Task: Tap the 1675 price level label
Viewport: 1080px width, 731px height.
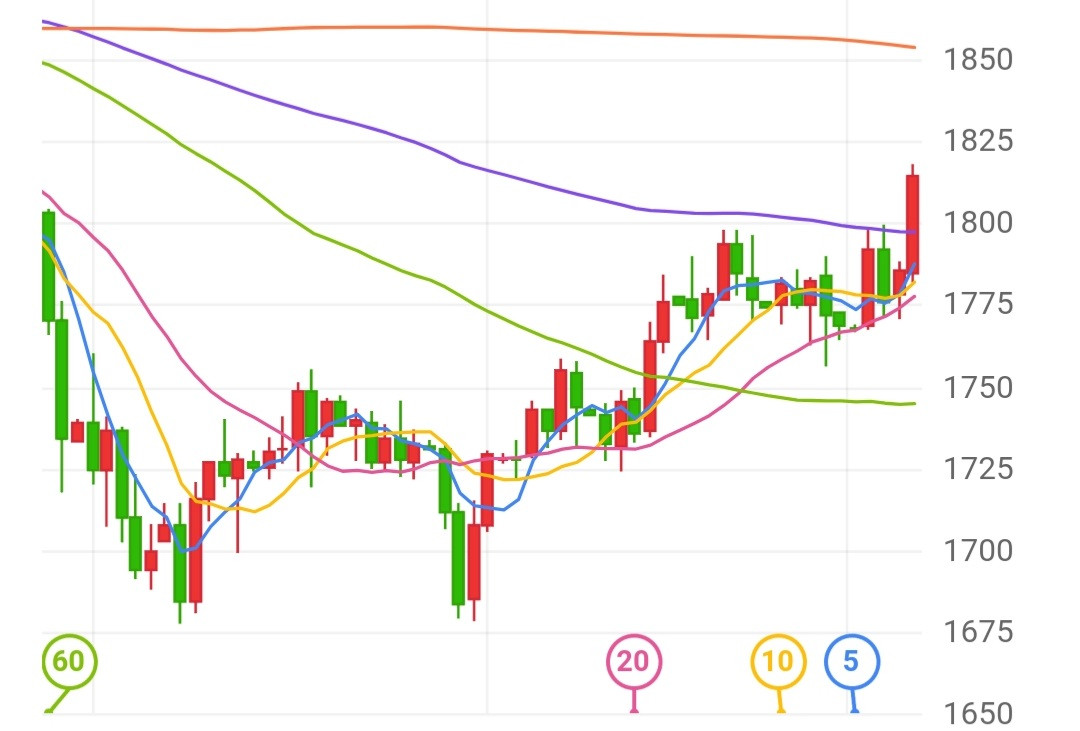Action: (x=978, y=632)
